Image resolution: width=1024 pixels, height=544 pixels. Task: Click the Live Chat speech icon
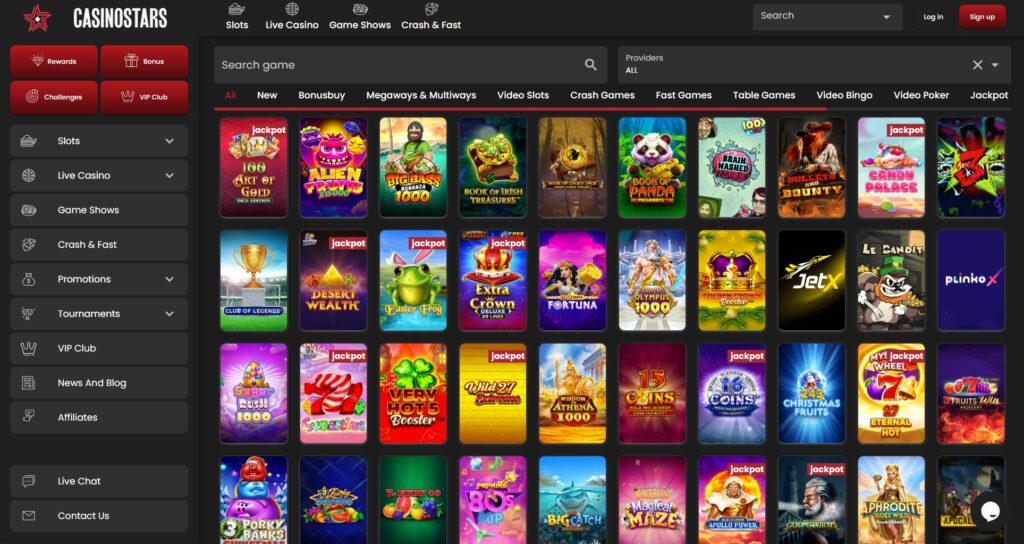(x=28, y=481)
